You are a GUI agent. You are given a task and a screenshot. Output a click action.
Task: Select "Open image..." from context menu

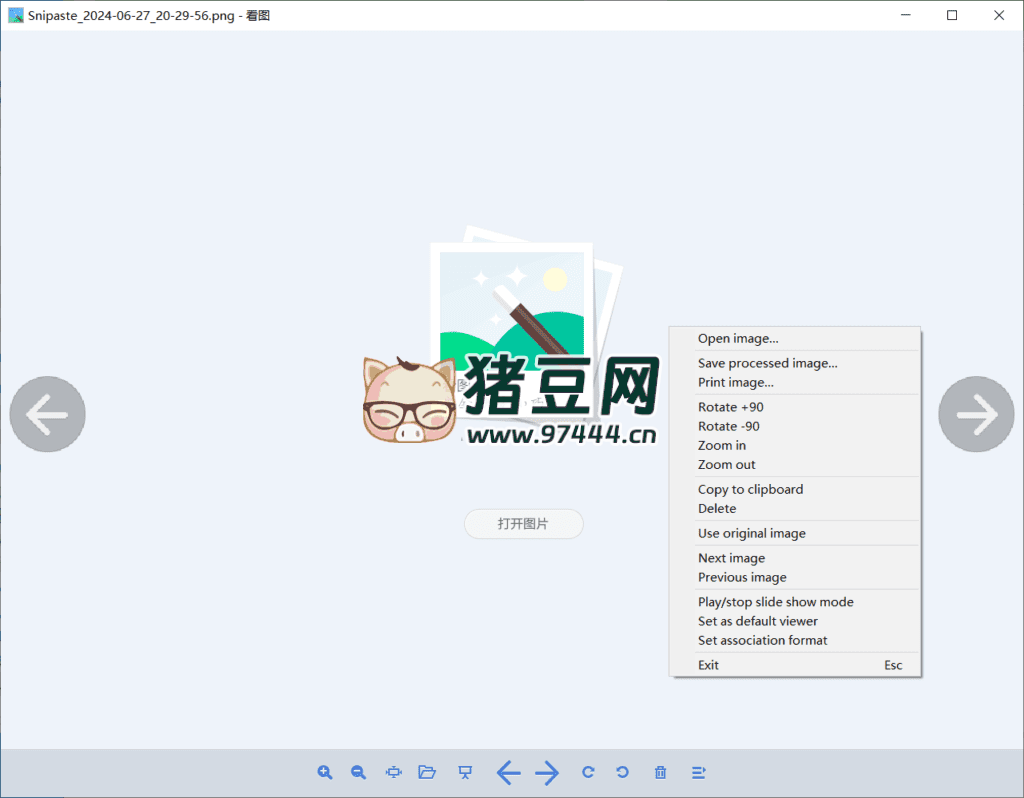pos(738,339)
